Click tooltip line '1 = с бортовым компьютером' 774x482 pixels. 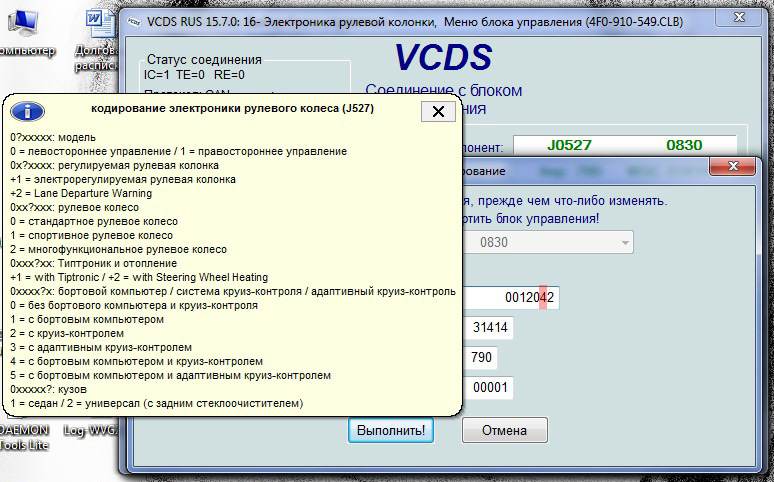coord(87,319)
